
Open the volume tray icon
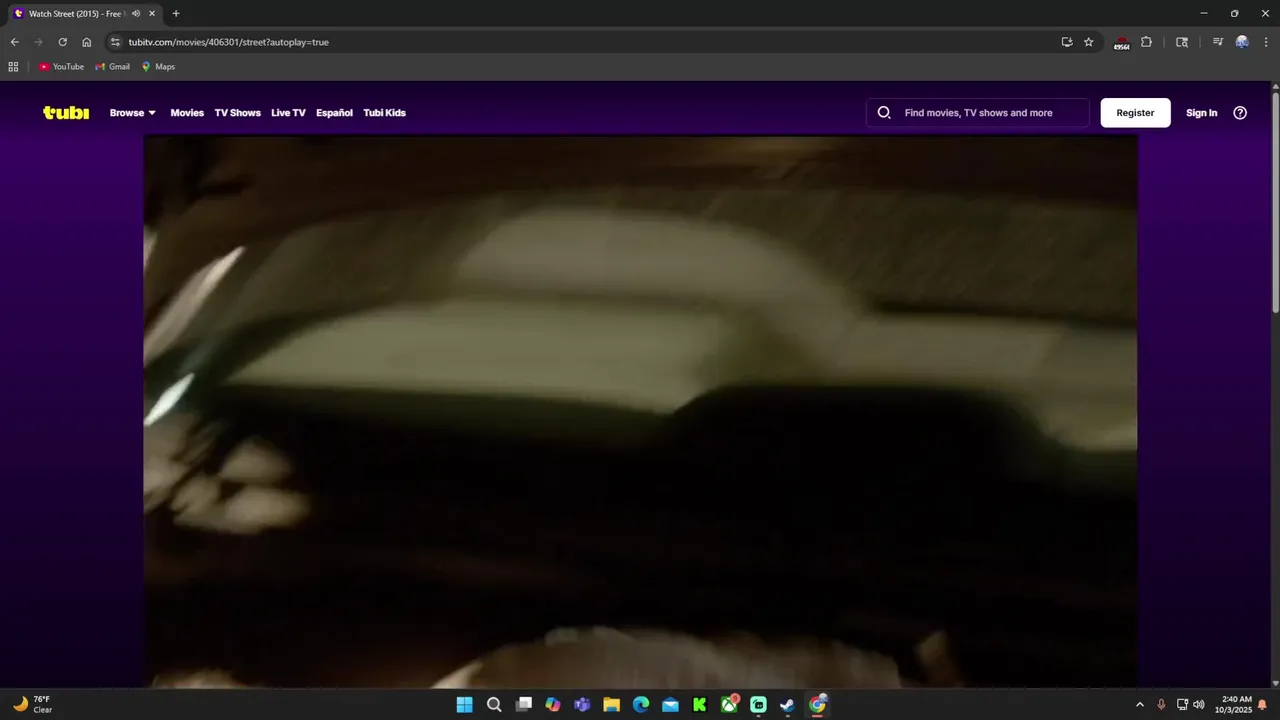point(1199,705)
